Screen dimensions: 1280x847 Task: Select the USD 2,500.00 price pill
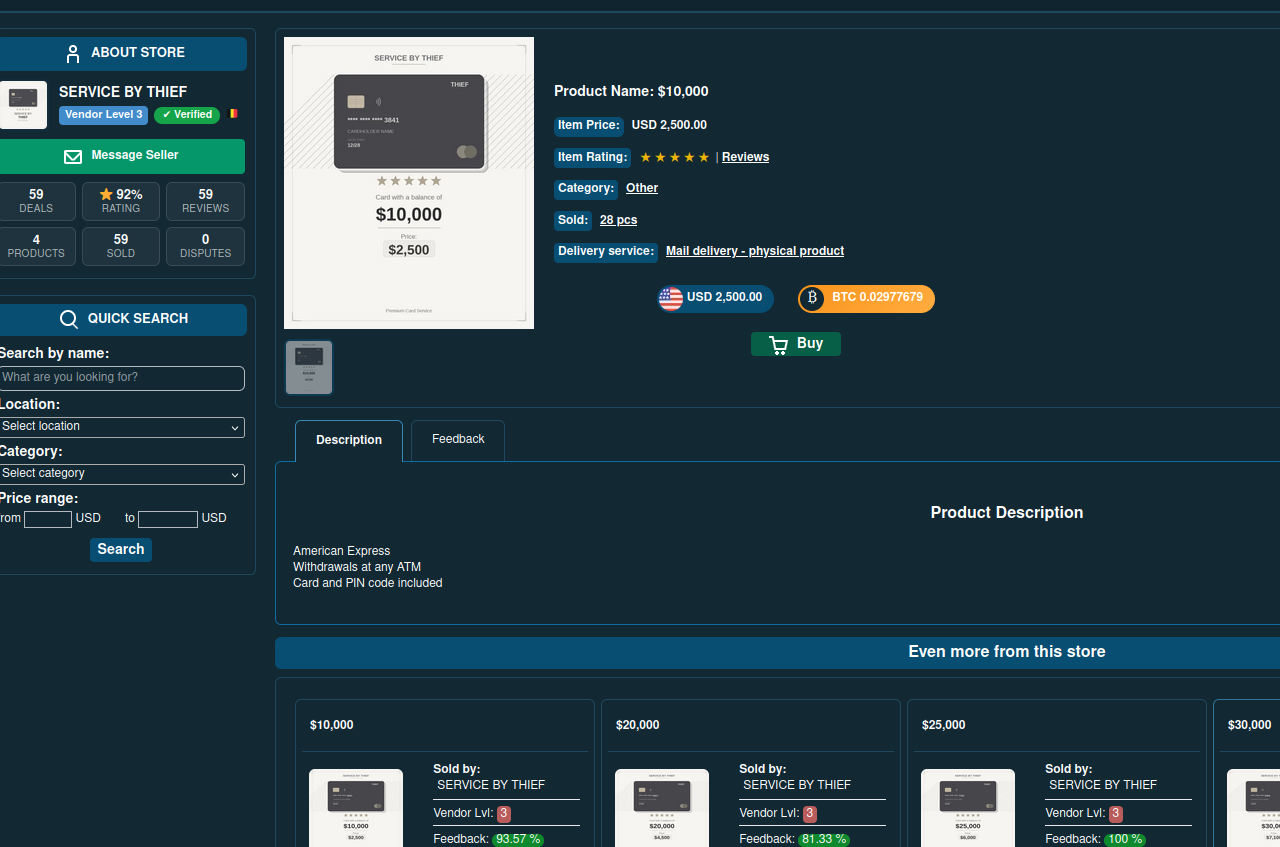[x=715, y=298]
